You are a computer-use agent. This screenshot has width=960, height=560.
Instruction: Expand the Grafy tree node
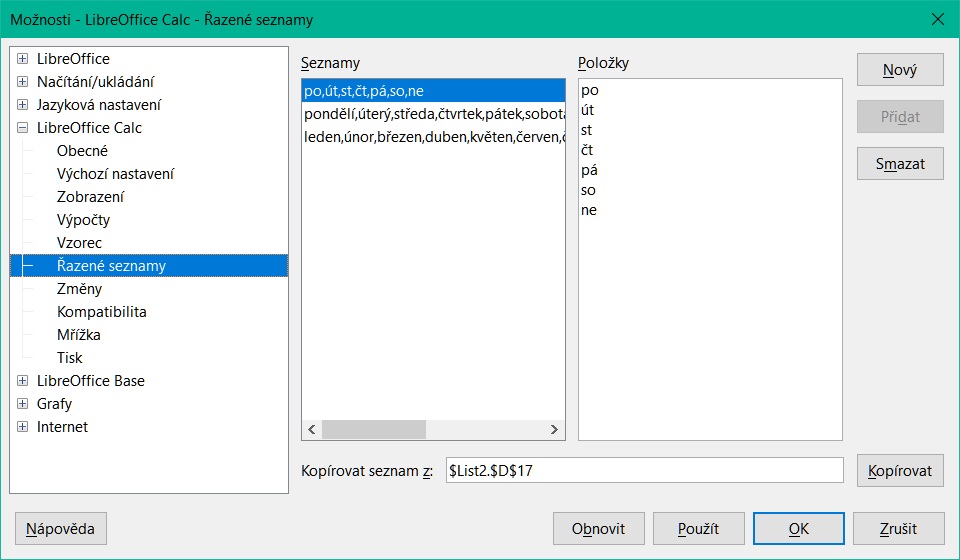(x=23, y=404)
